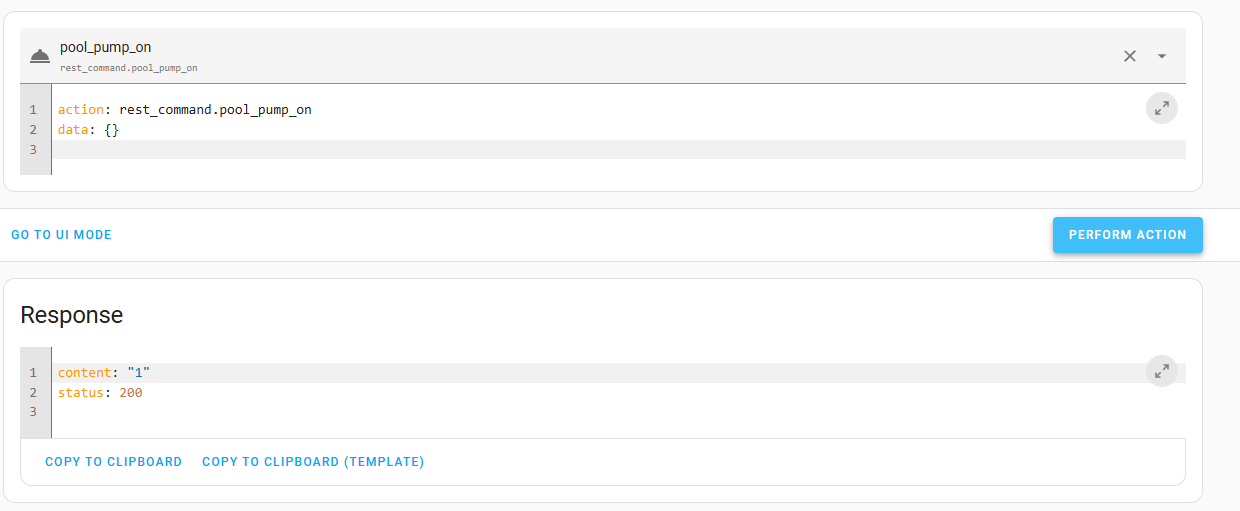
Task: Expand the action YAML editor to fullscreen
Action: click(x=1161, y=108)
